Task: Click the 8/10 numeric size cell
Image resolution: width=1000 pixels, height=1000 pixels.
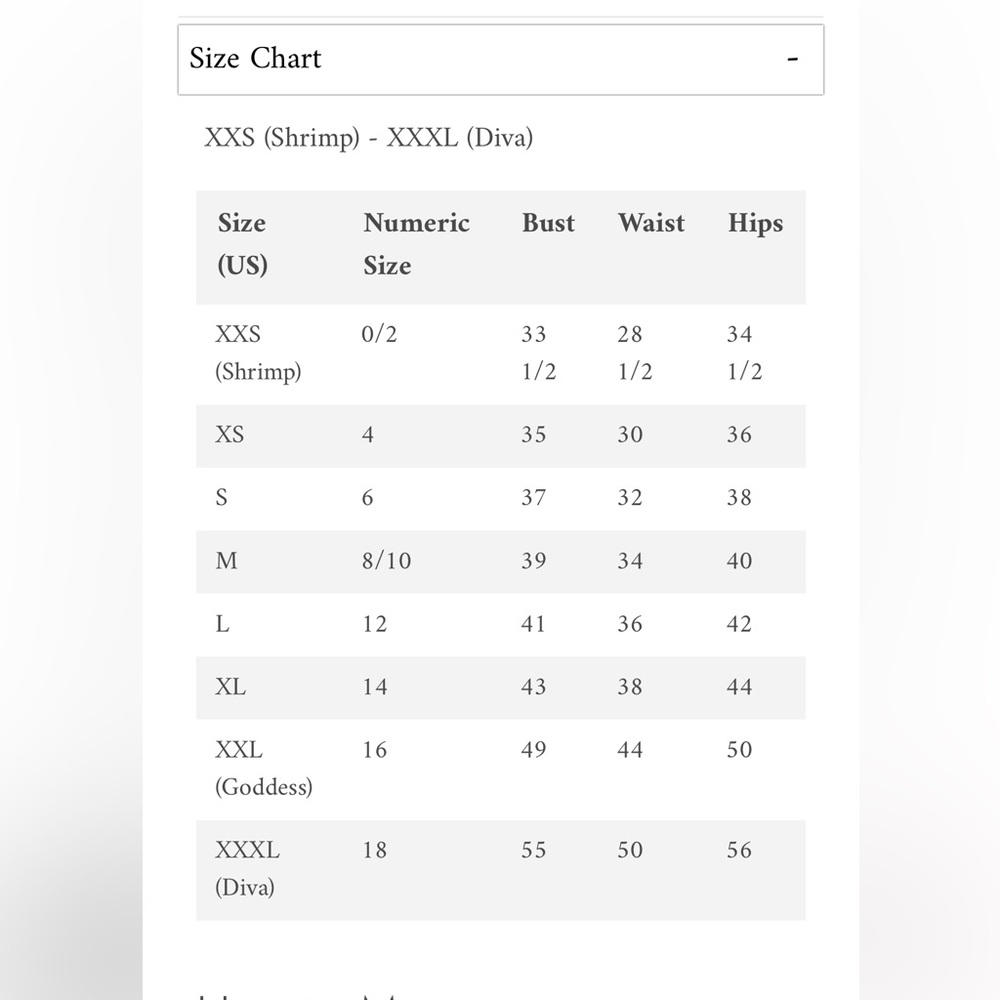Action: tap(386, 561)
